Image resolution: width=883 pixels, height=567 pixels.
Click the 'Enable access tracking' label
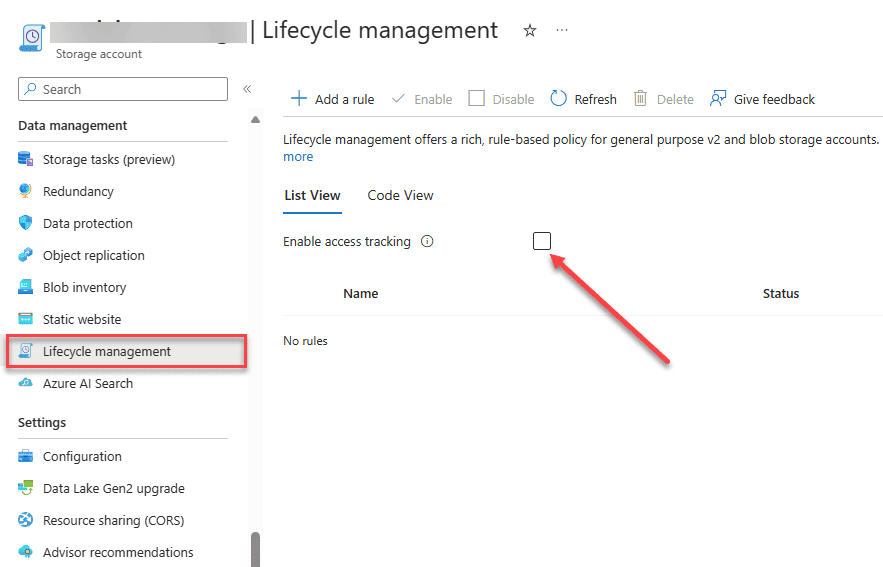point(347,242)
